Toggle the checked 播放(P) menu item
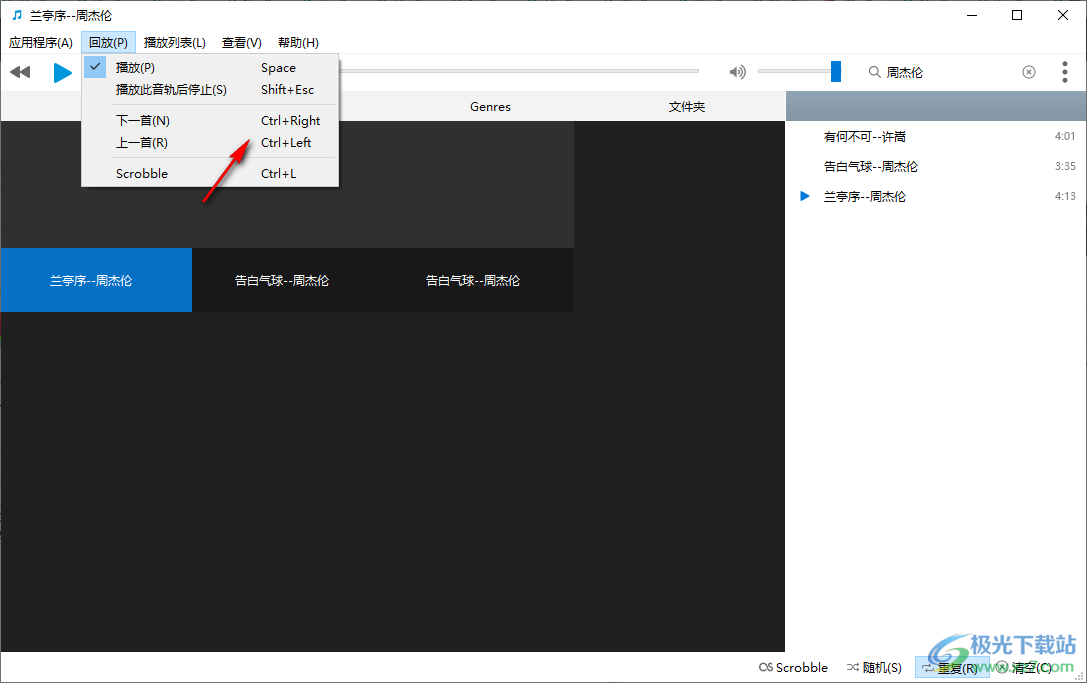 point(210,67)
